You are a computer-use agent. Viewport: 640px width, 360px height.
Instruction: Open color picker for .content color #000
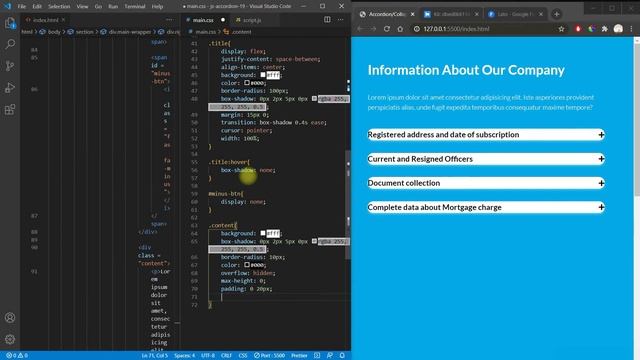point(247,265)
